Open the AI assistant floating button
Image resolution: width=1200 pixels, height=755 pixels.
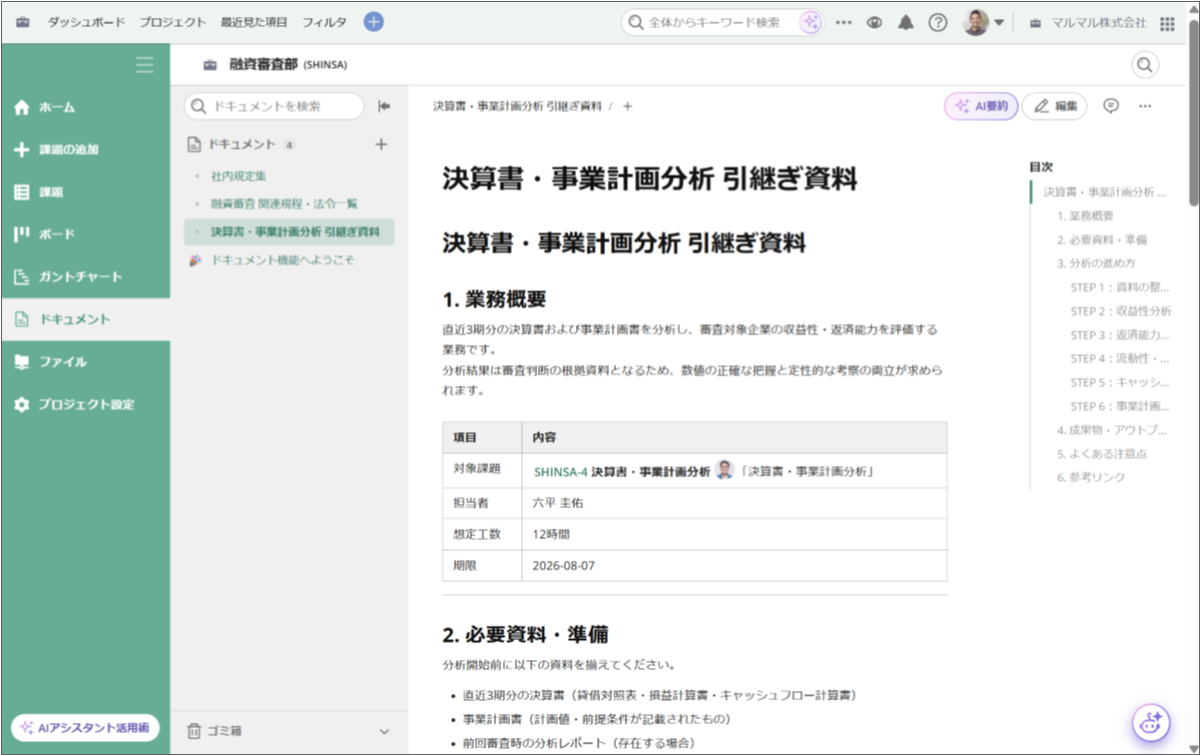1151,723
